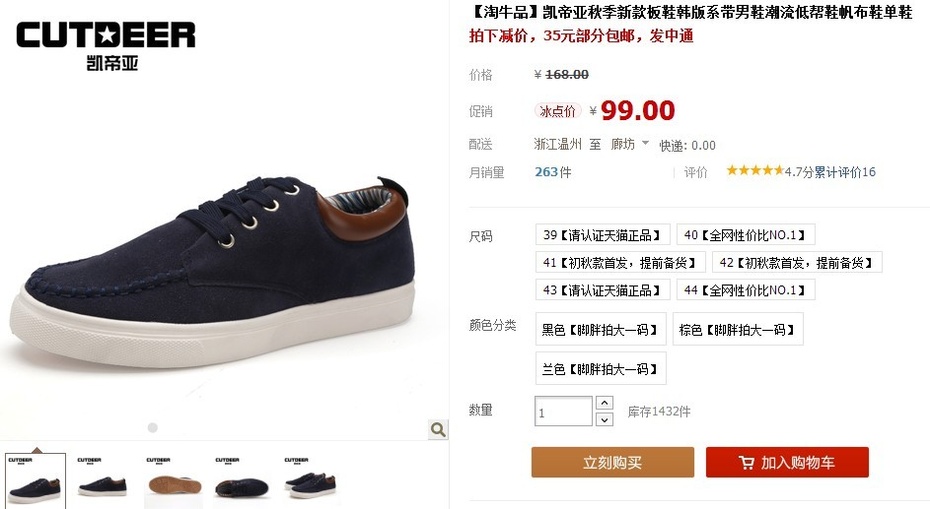930x509 pixels.
Task: Click the CUTDEER brand logo
Action: click(106, 46)
